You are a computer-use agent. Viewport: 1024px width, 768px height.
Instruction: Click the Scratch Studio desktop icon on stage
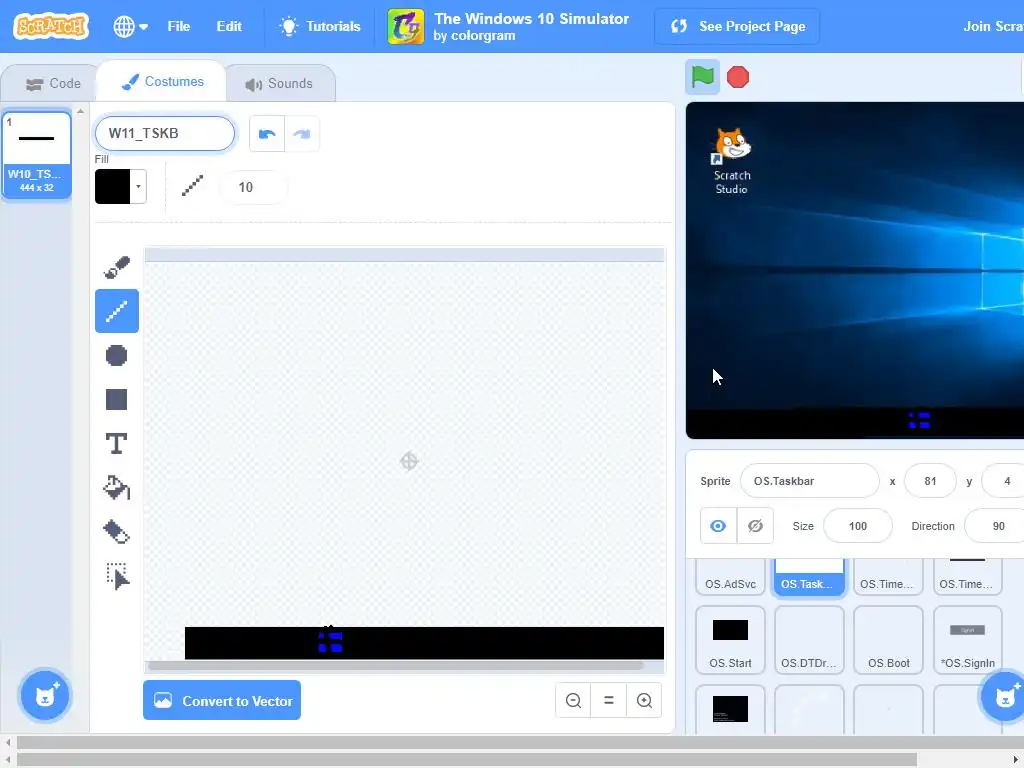pyautogui.click(x=731, y=161)
